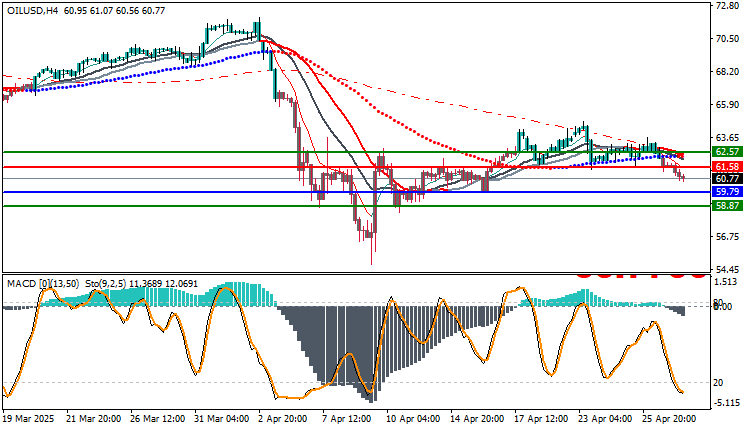Click the 31 Mar 04:00 time label
Image resolution: width=750 pixels, height=430 pixels.
tap(221, 419)
